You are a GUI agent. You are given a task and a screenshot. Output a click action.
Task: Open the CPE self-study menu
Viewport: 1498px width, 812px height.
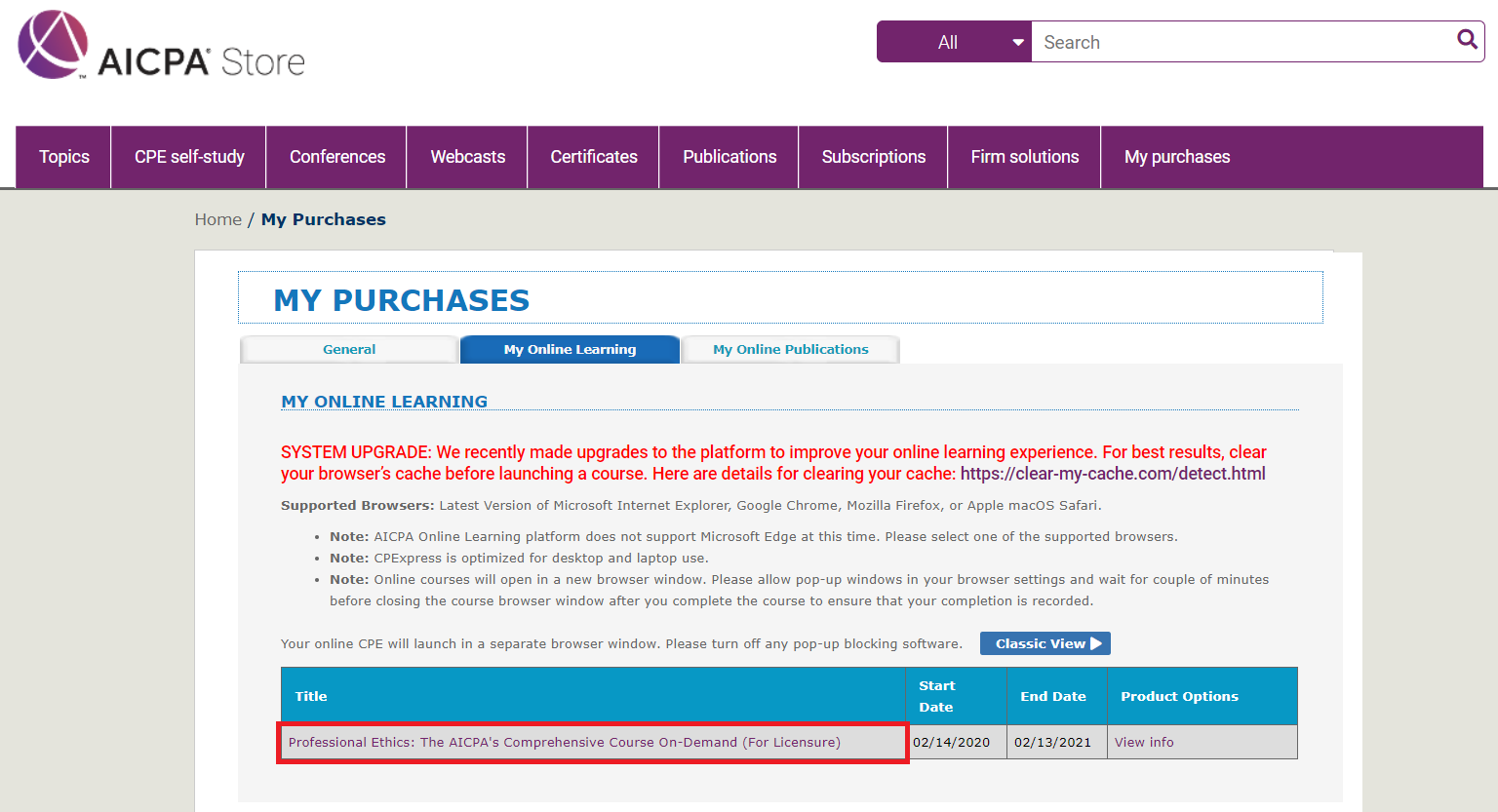point(189,157)
